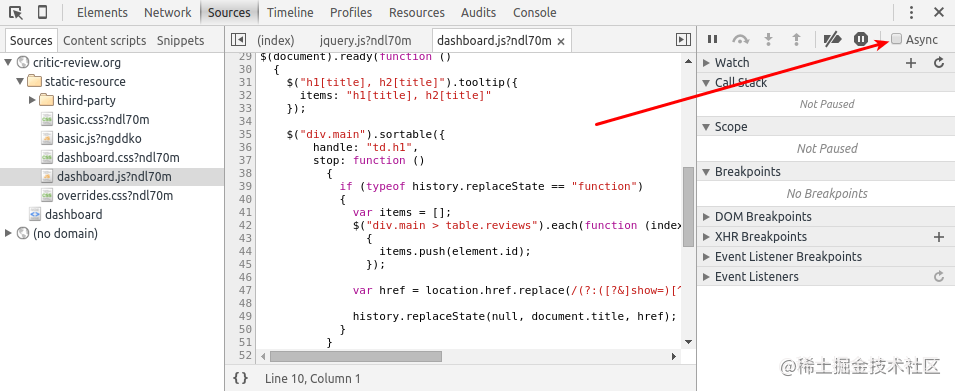The height and width of the screenshot is (391, 955).
Task: Click the inspect element cursor icon
Action: (x=16, y=12)
